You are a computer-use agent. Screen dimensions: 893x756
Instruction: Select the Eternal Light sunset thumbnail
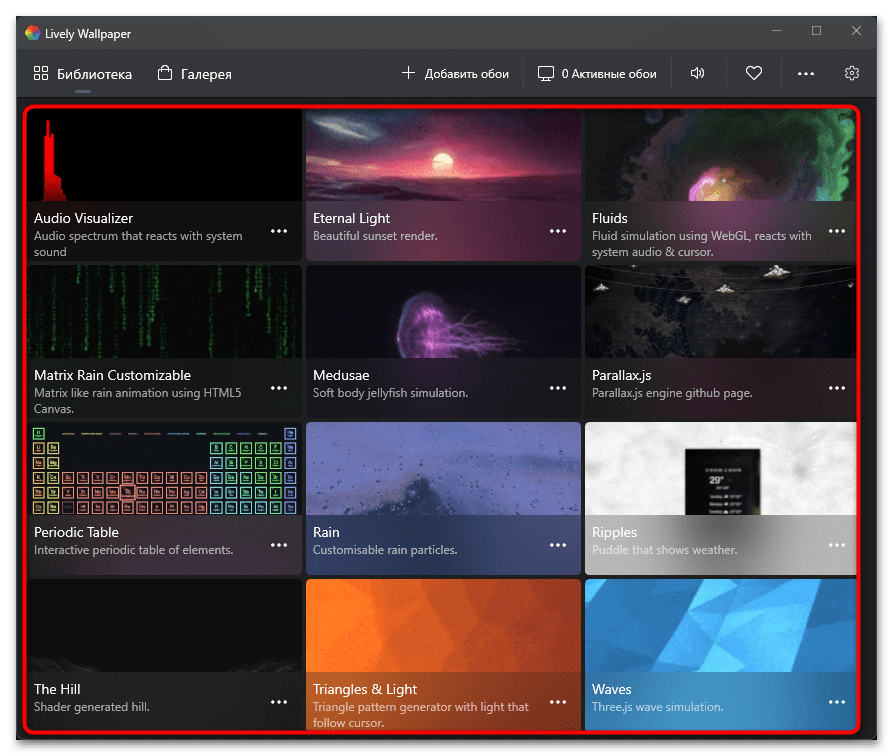[443, 155]
